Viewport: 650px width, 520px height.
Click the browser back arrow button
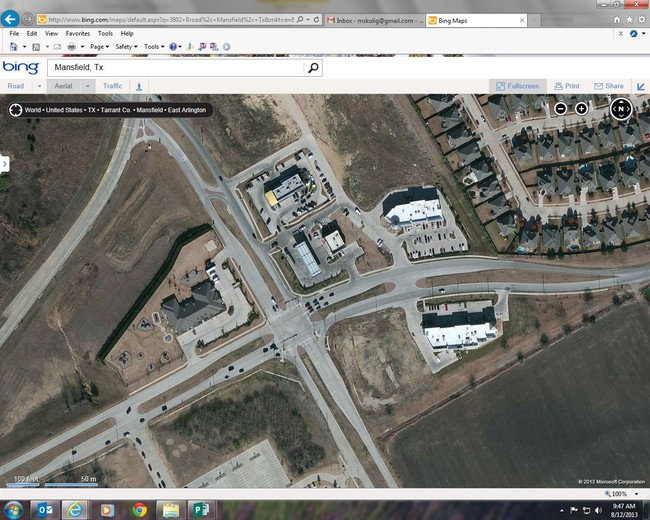coord(11,19)
